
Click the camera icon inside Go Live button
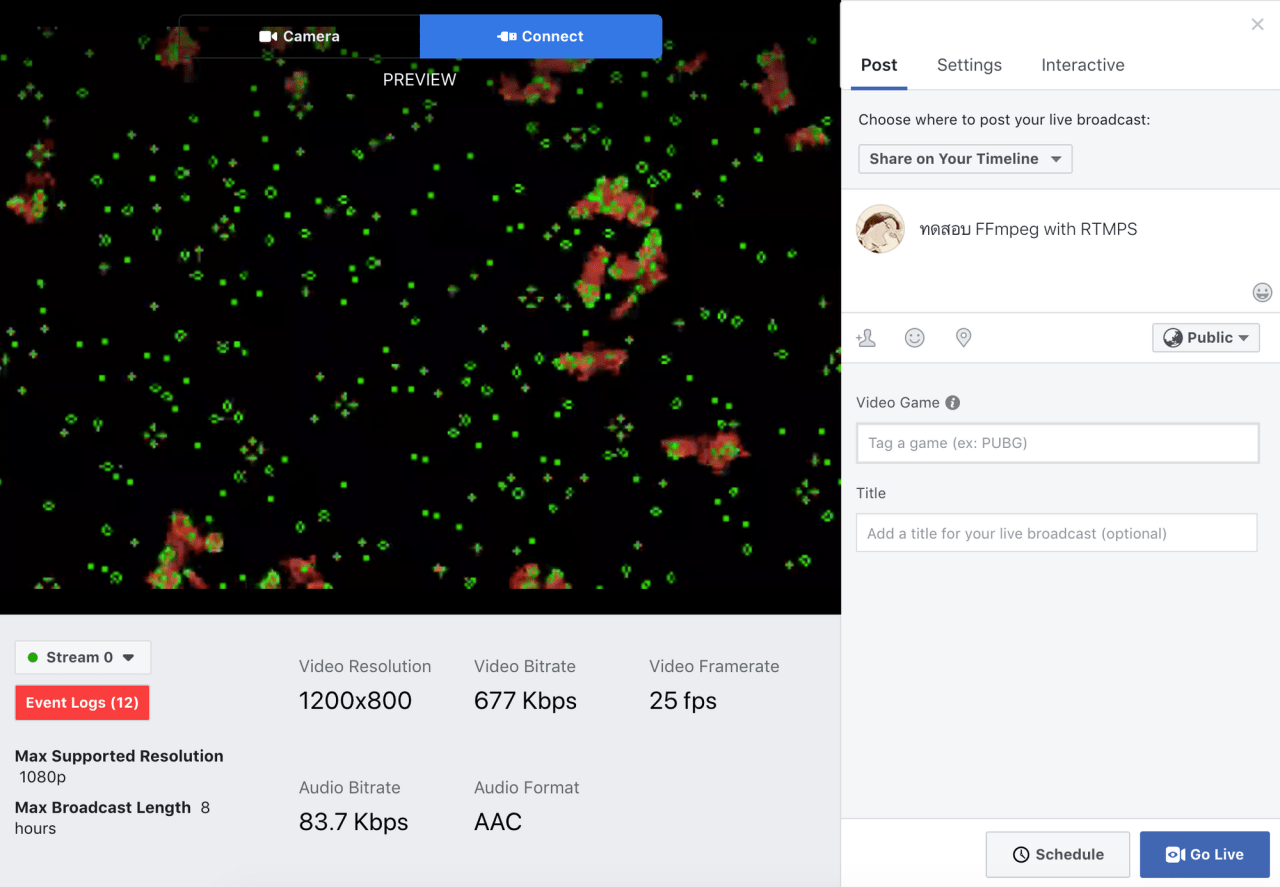(1175, 854)
